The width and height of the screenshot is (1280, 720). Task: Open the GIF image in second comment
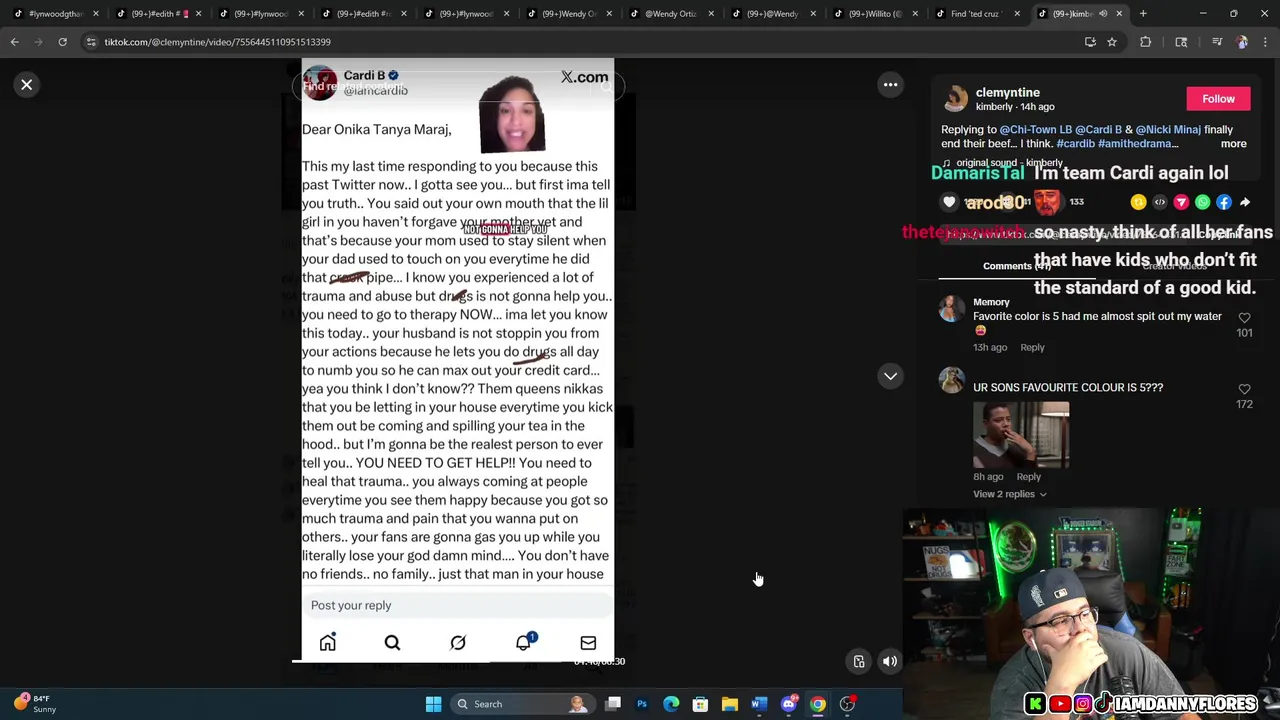(x=1021, y=435)
